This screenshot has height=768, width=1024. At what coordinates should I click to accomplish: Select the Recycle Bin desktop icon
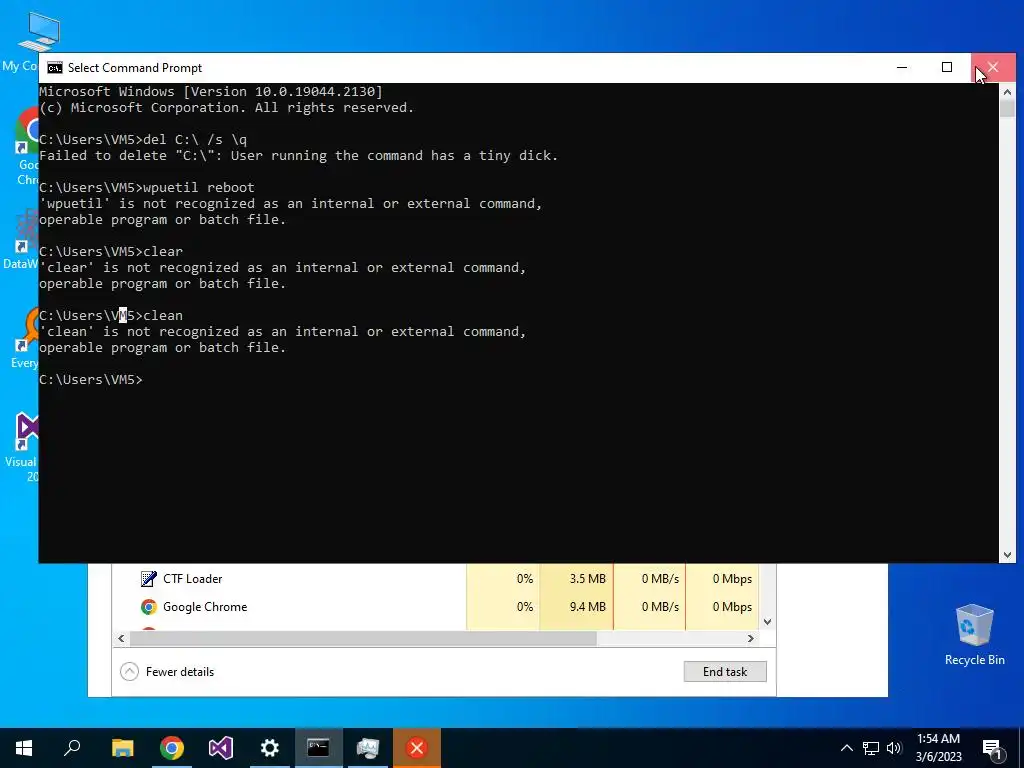pos(974,635)
